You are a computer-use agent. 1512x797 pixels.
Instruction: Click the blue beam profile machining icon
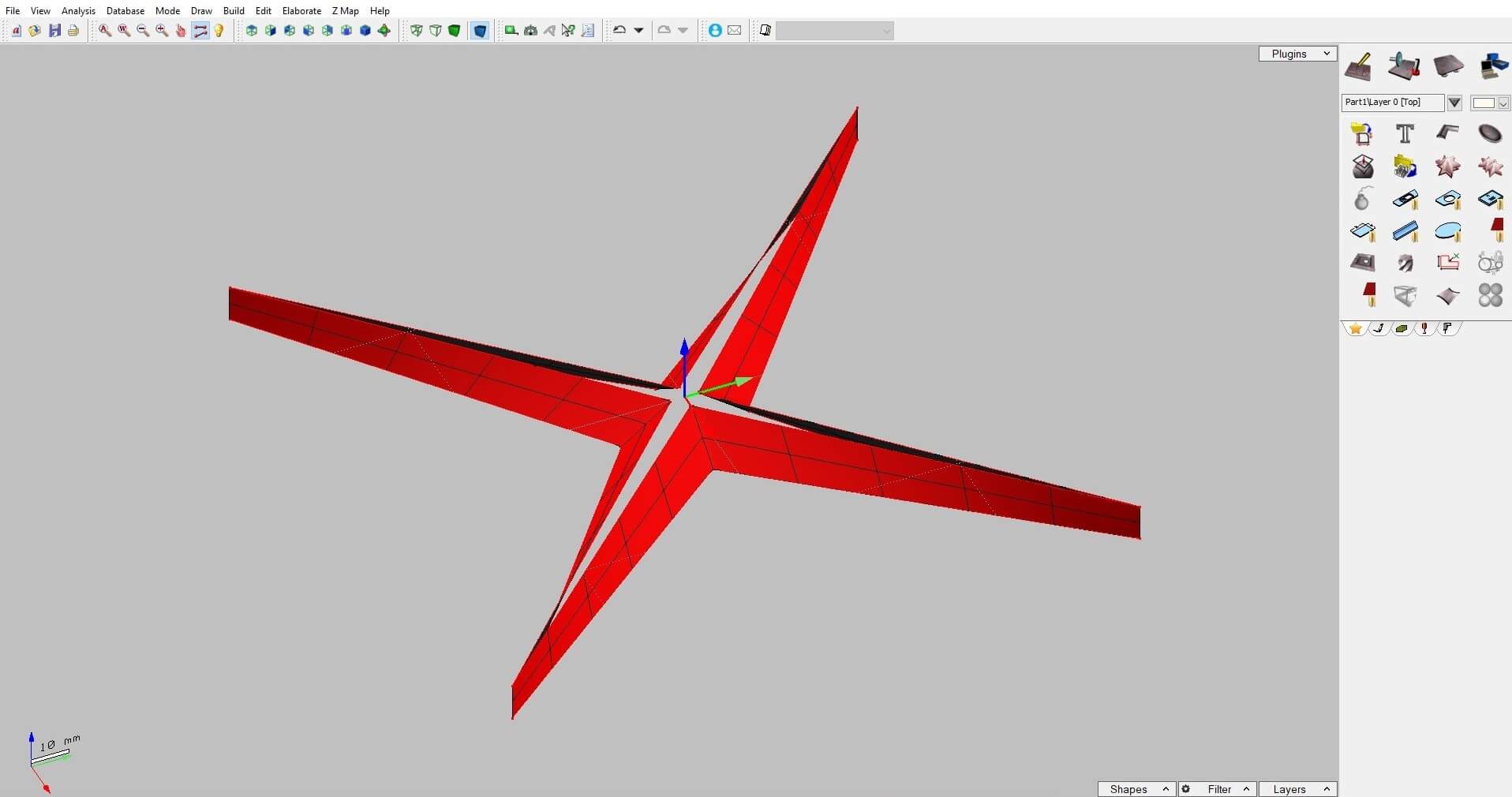click(1405, 231)
